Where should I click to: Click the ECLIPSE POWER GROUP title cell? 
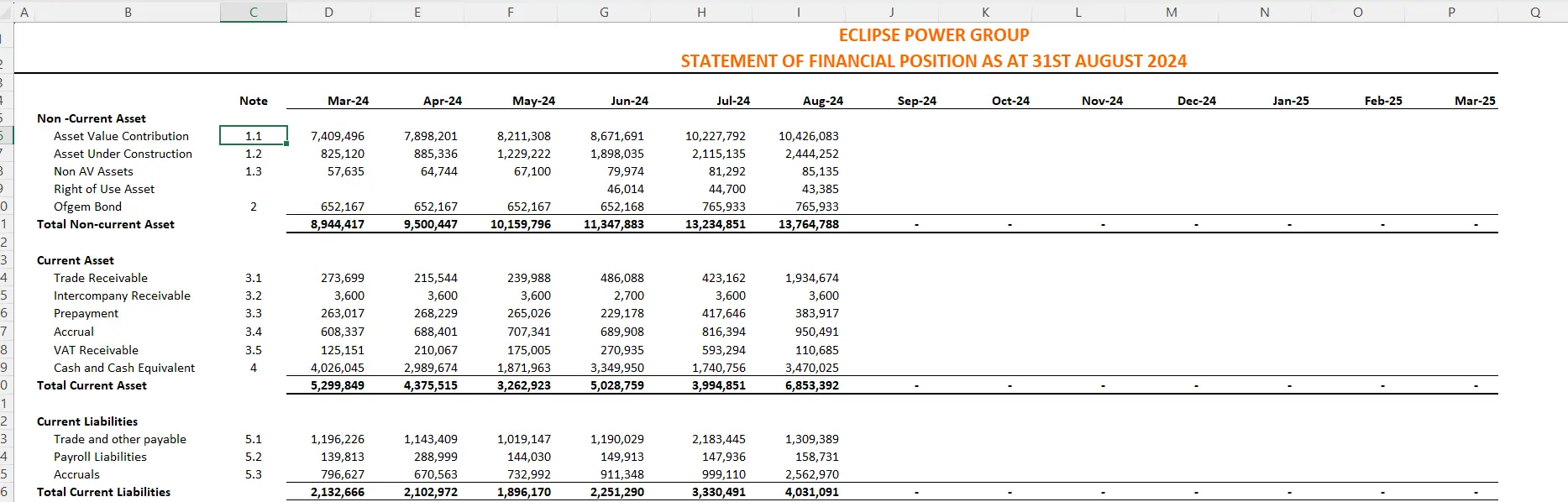(x=934, y=35)
